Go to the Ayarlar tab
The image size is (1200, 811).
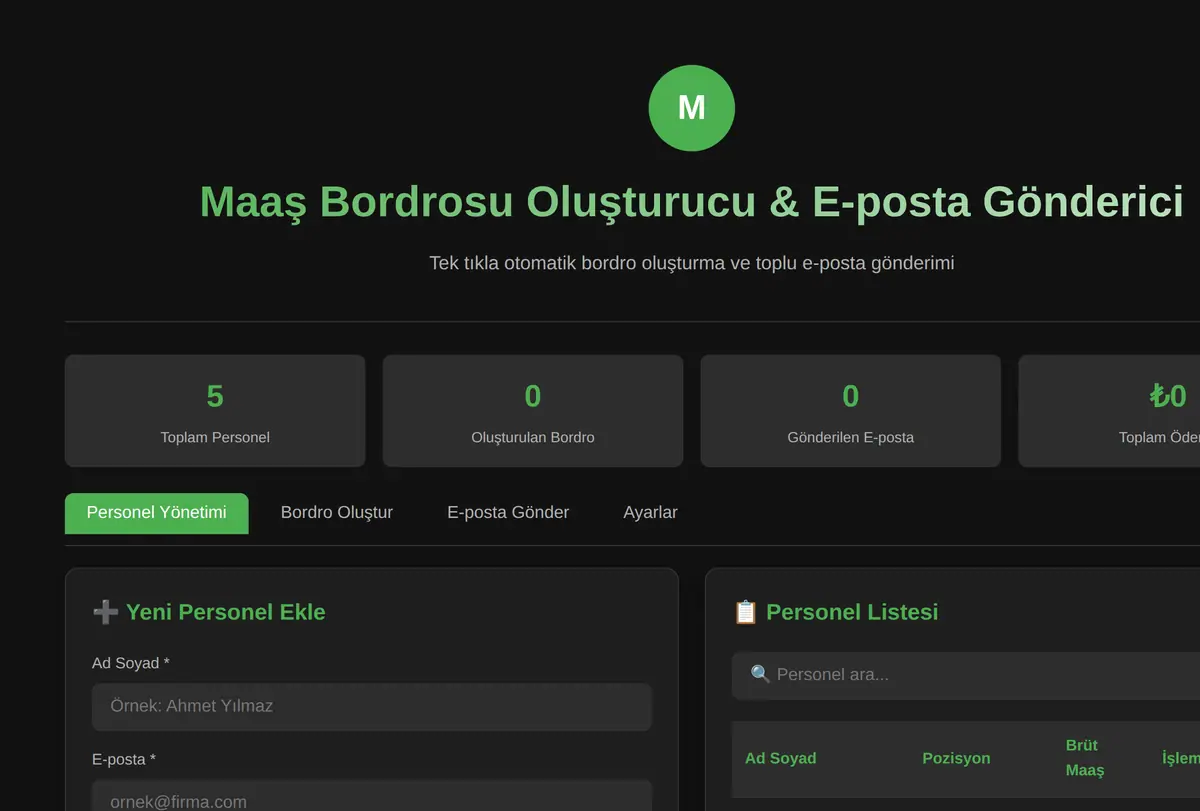pyautogui.click(x=650, y=513)
